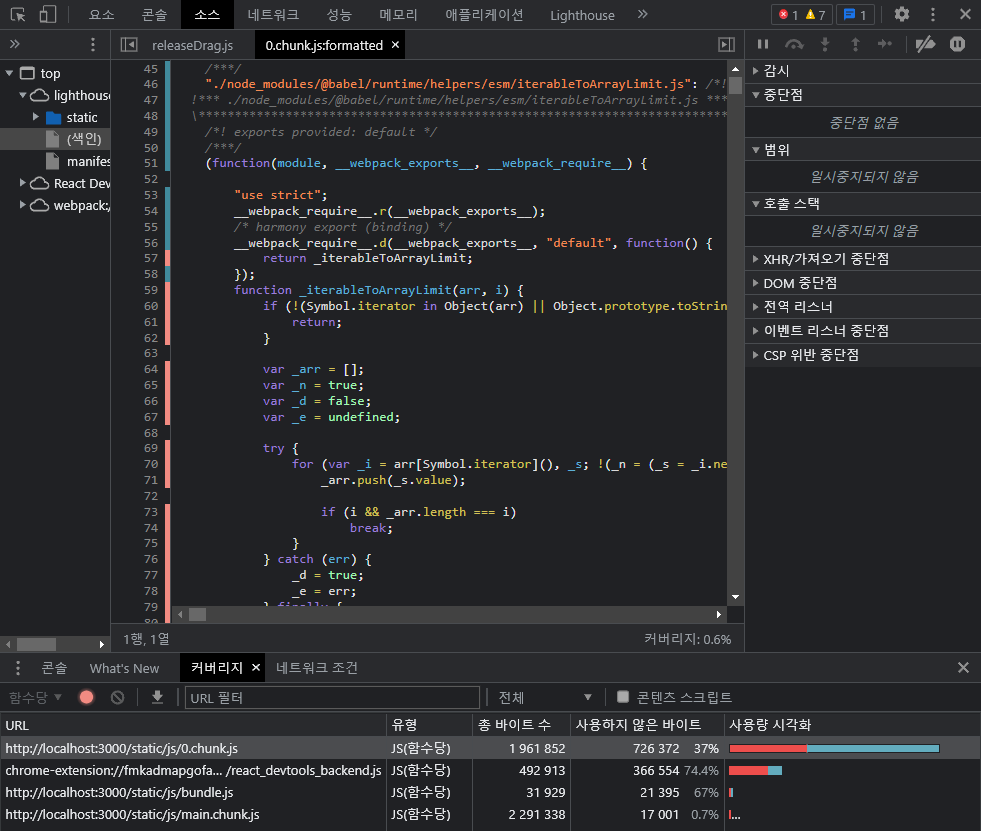The height and width of the screenshot is (831, 981).
Task: Open the 메모리 tab
Action: 398,14
